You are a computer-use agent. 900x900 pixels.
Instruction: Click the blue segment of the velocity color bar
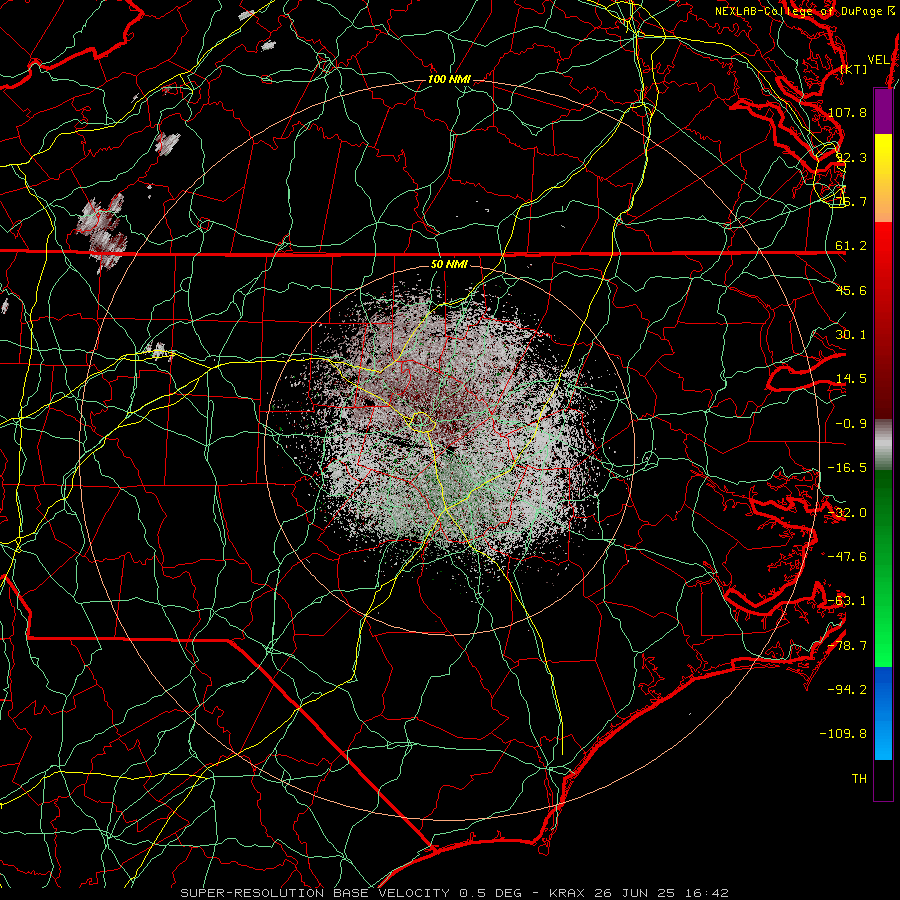point(883,713)
